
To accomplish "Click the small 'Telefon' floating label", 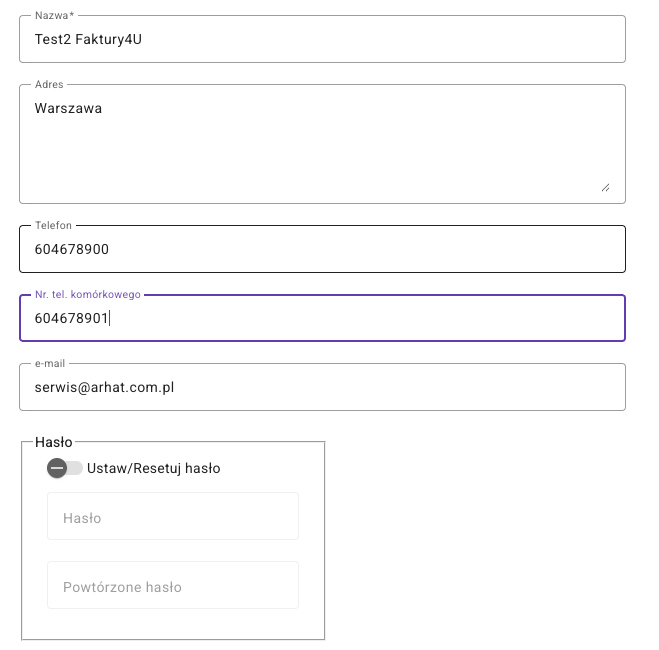I will tap(54, 226).
